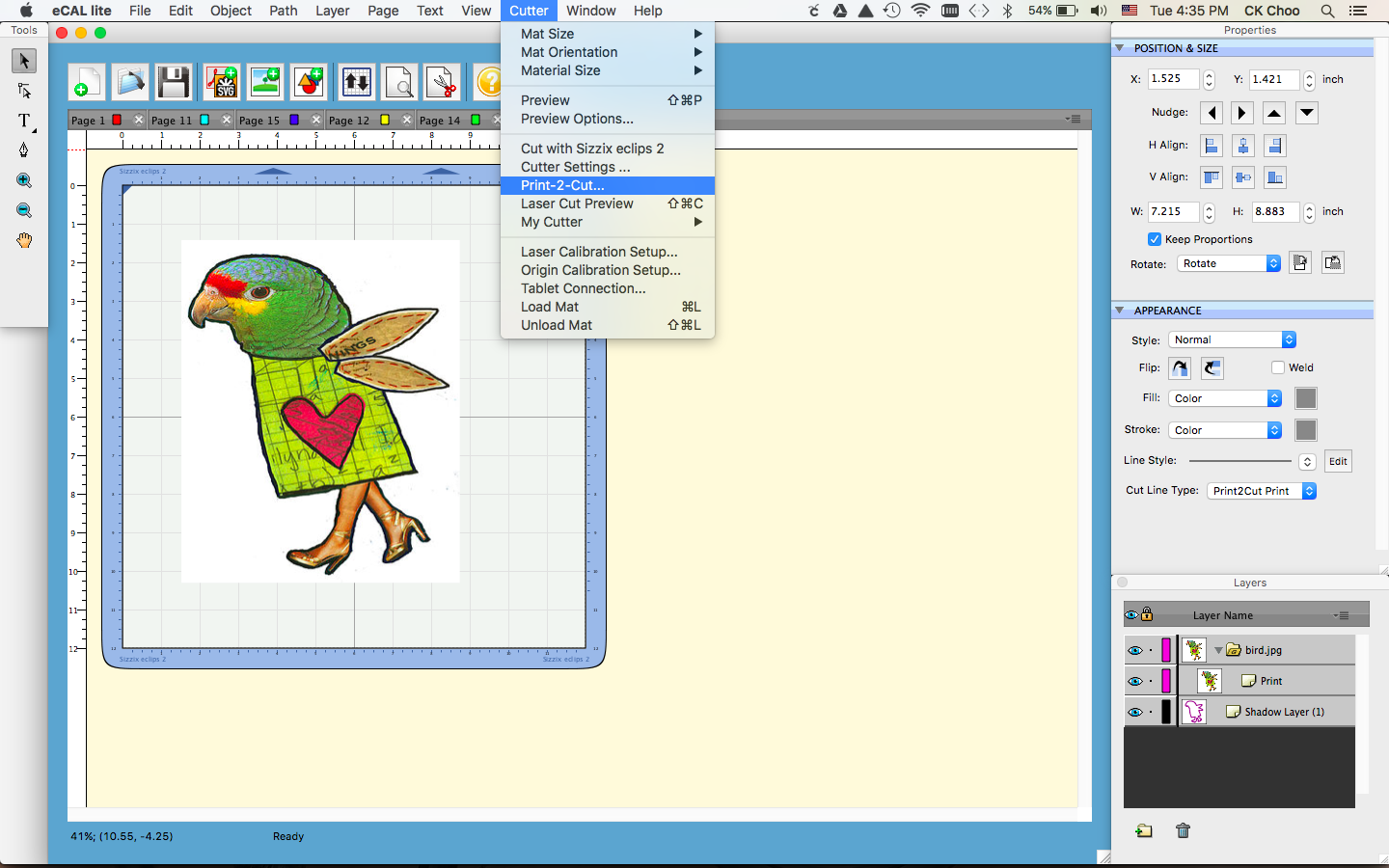This screenshot has width=1389, height=868.
Task: Hide the bird.jpg layer
Action: (1135, 650)
